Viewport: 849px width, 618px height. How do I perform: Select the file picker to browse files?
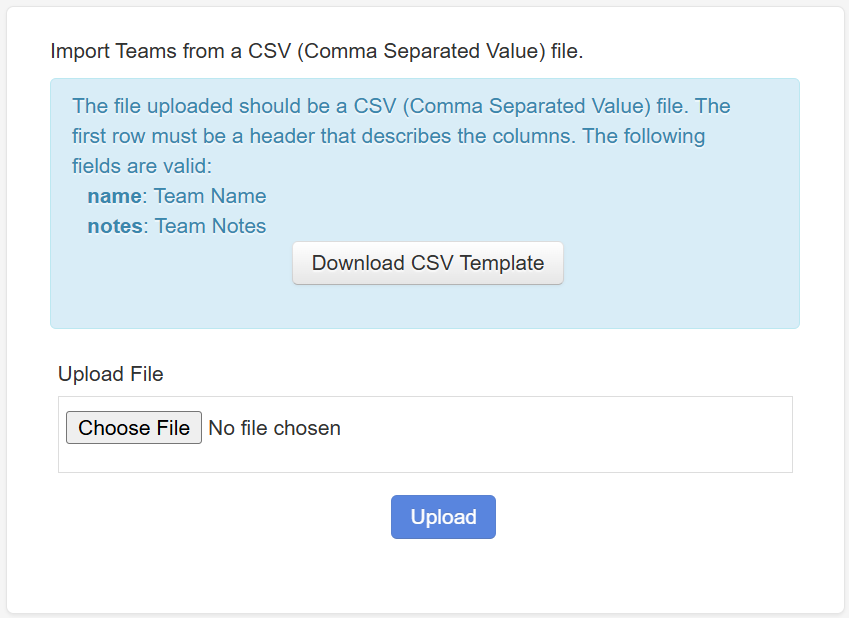133,427
